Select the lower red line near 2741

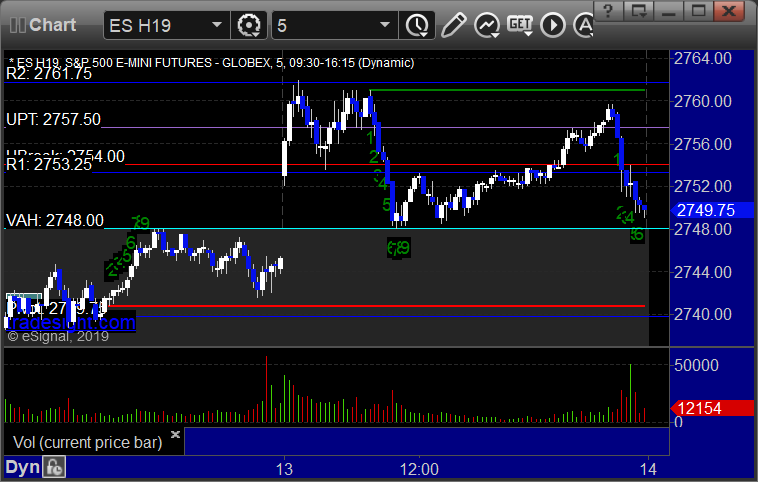(377, 306)
